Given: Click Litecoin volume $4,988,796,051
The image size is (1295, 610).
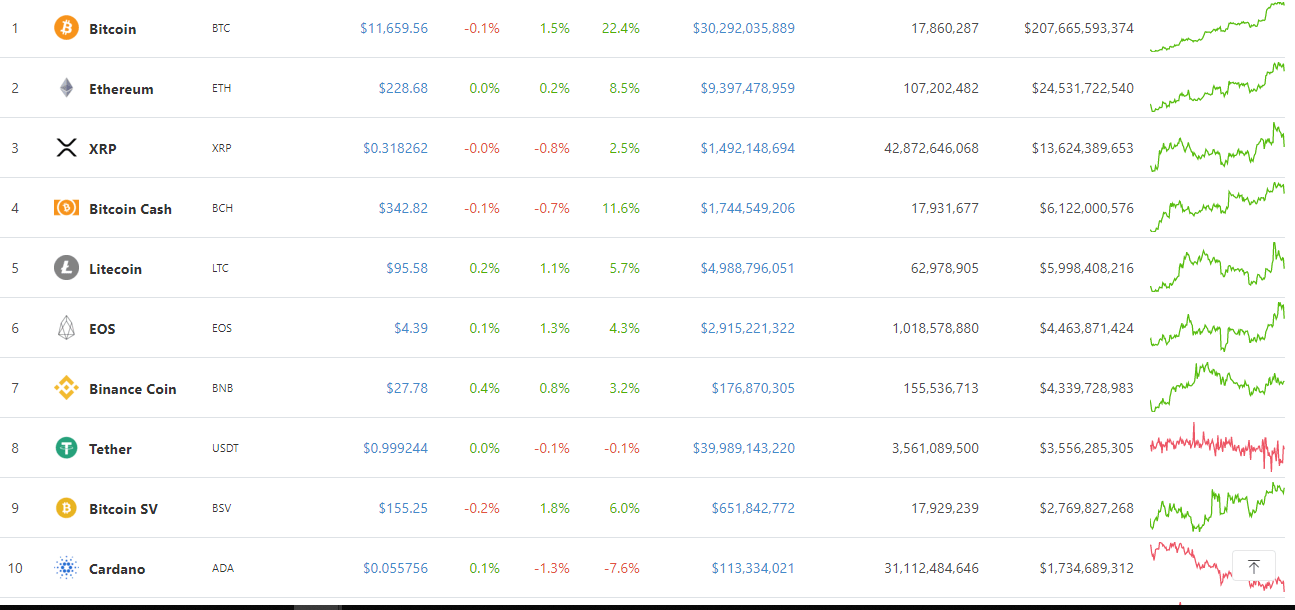Looking at the screenshot, I should [x=748, y=268].
